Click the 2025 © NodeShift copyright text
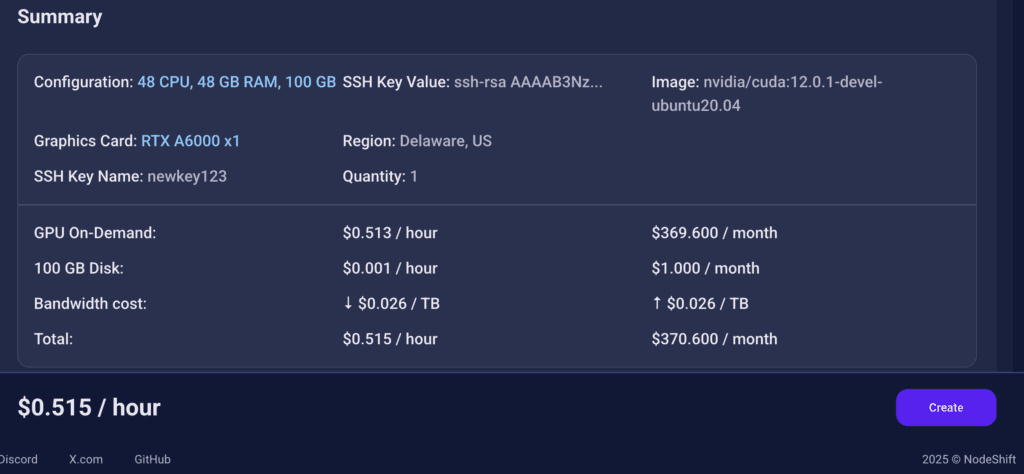Screen dimensions: 1024x474 pyautogui.click(x=968, y=460)
